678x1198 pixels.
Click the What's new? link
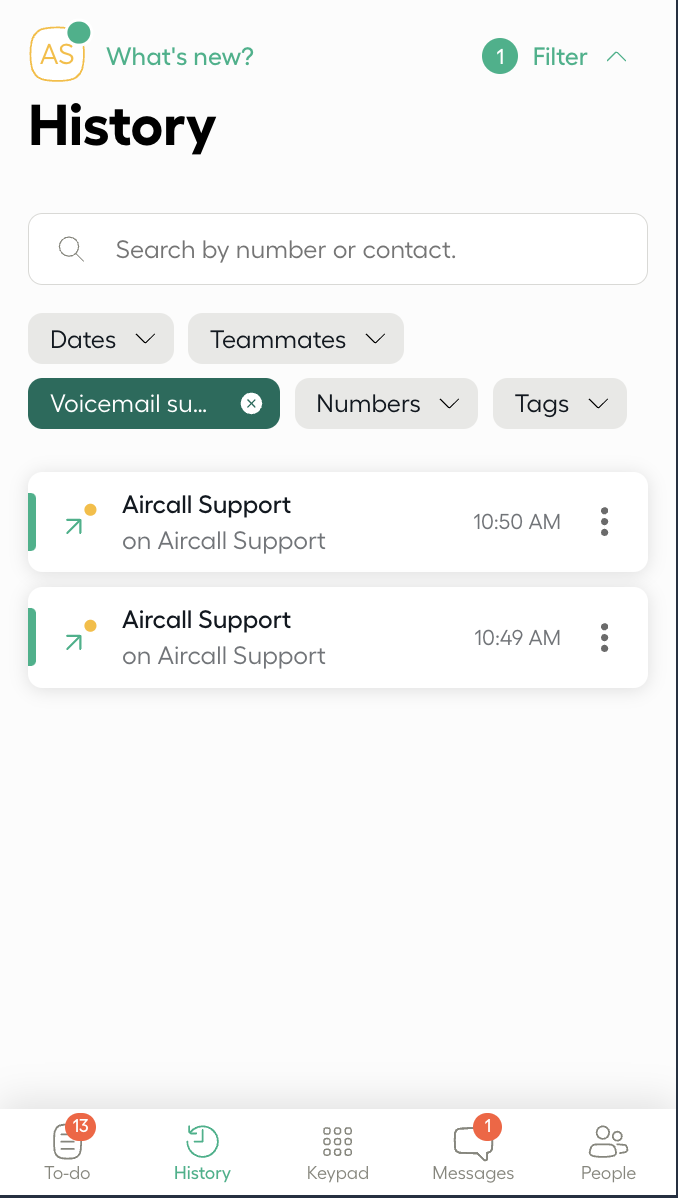(x=180, y=57)
